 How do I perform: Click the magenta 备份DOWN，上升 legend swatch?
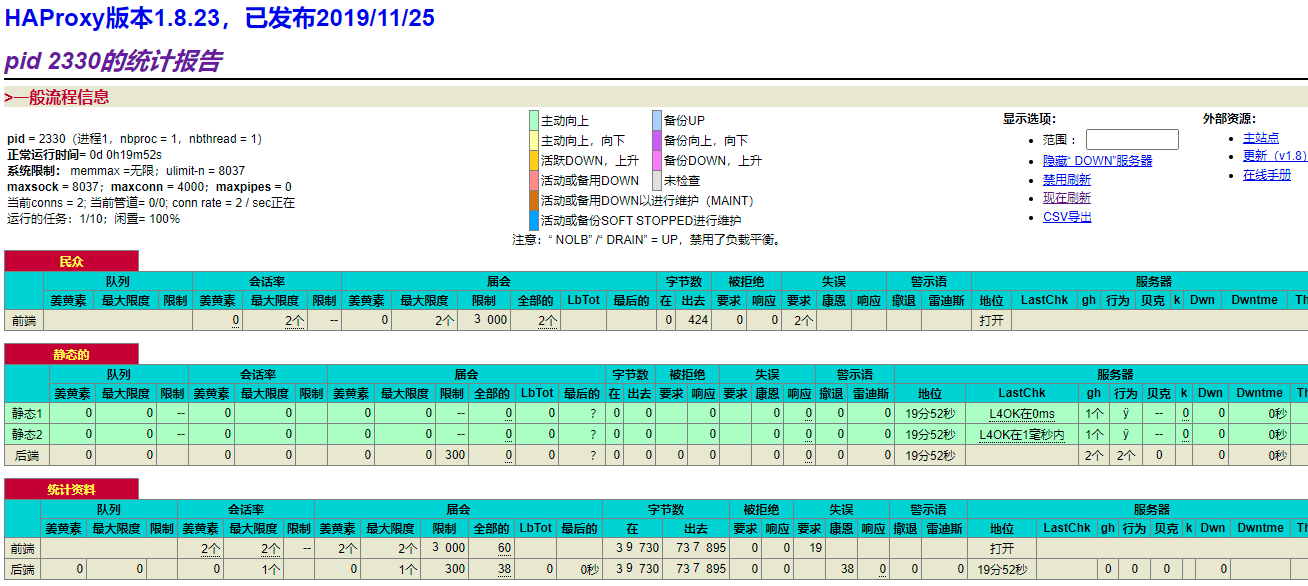point(657,160)
